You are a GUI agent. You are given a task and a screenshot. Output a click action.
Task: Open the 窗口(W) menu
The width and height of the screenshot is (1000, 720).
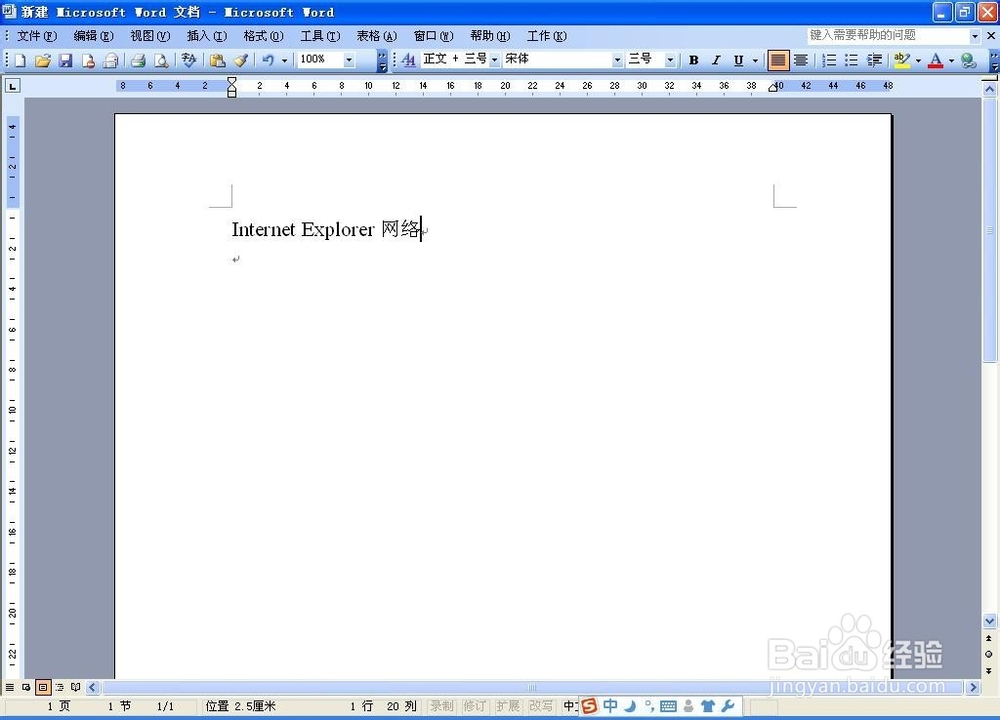(x=434, y=36)
